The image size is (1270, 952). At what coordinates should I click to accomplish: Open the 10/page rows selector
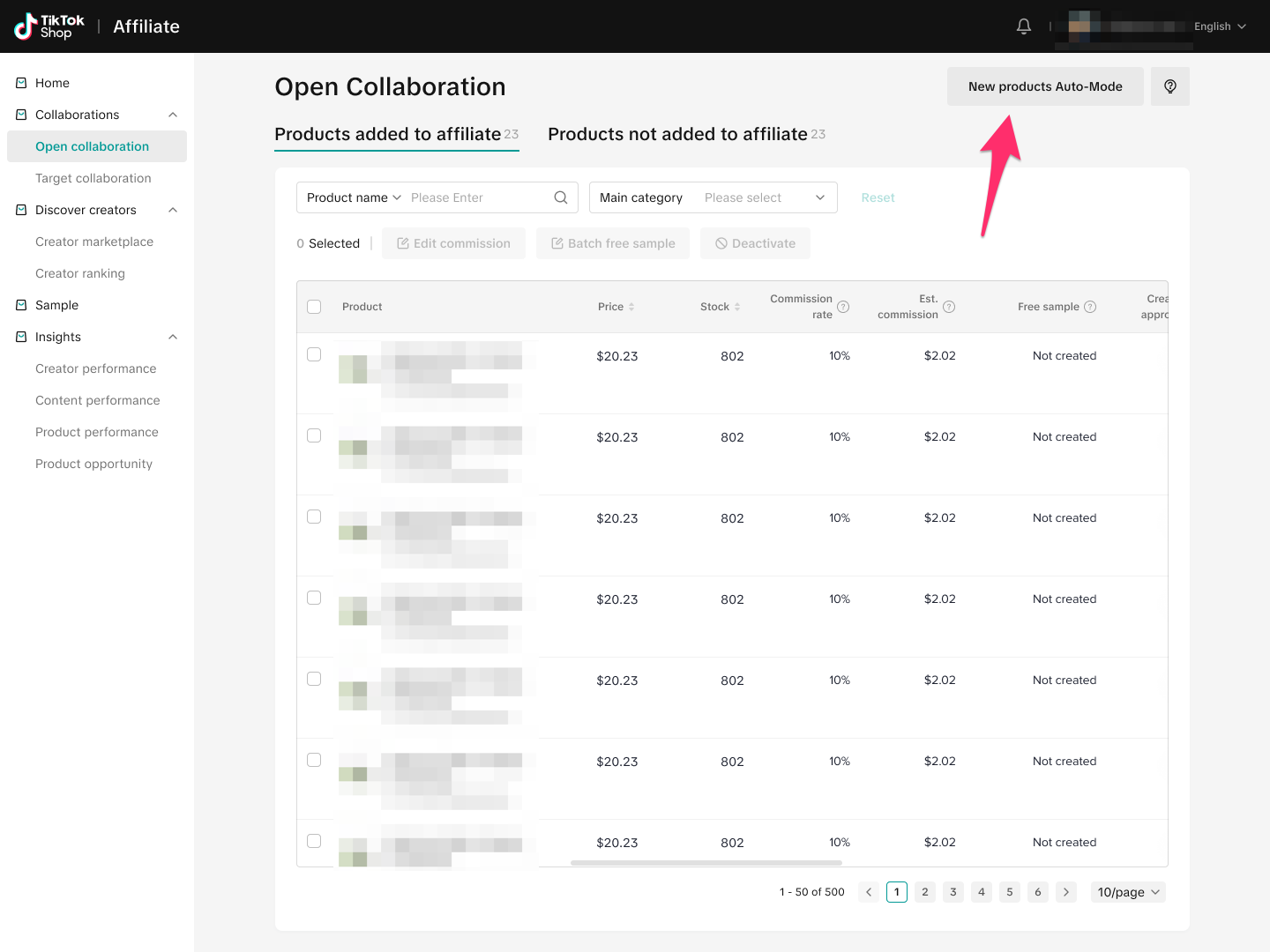tap(1128, 892)
